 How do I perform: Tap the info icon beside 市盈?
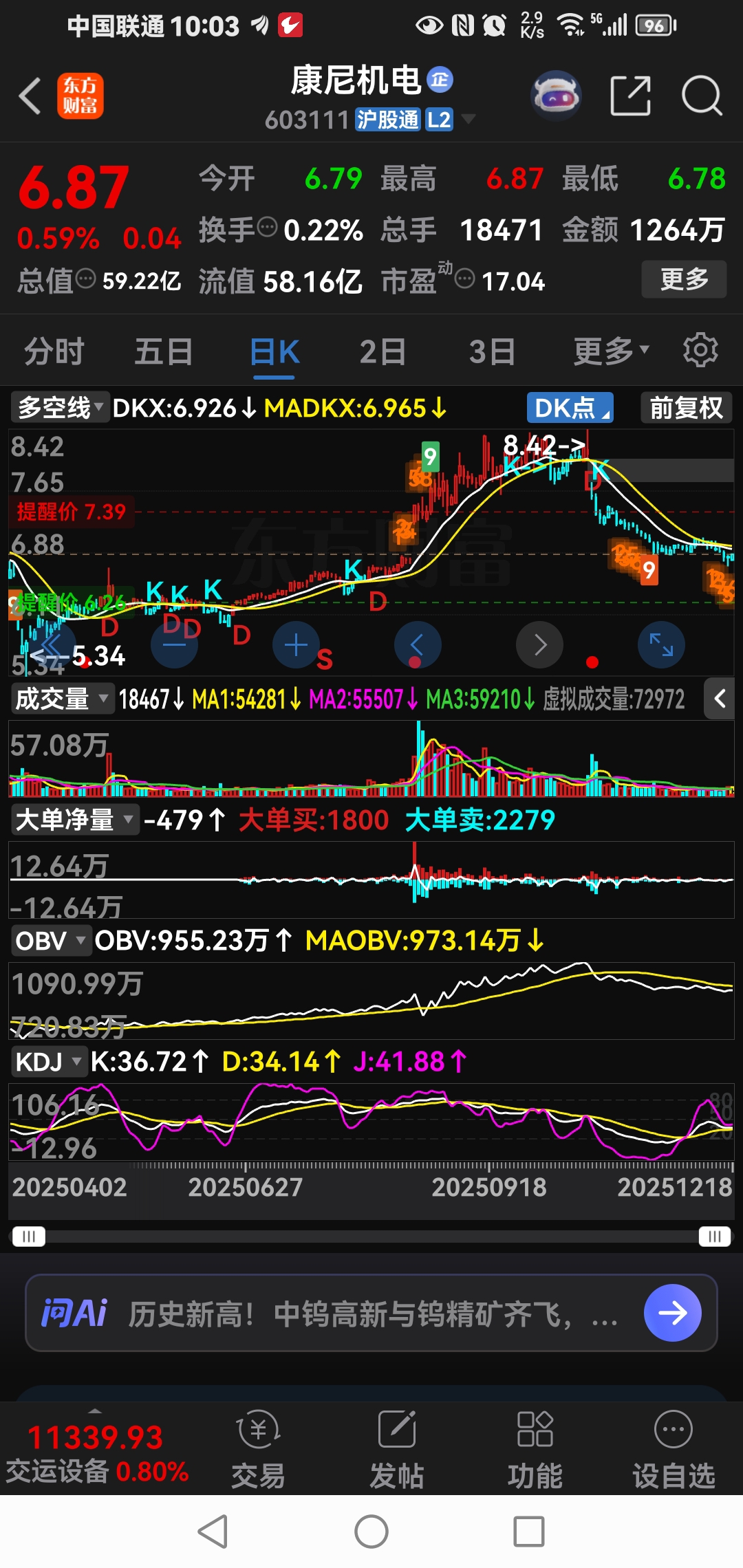(x=465, y=279)
